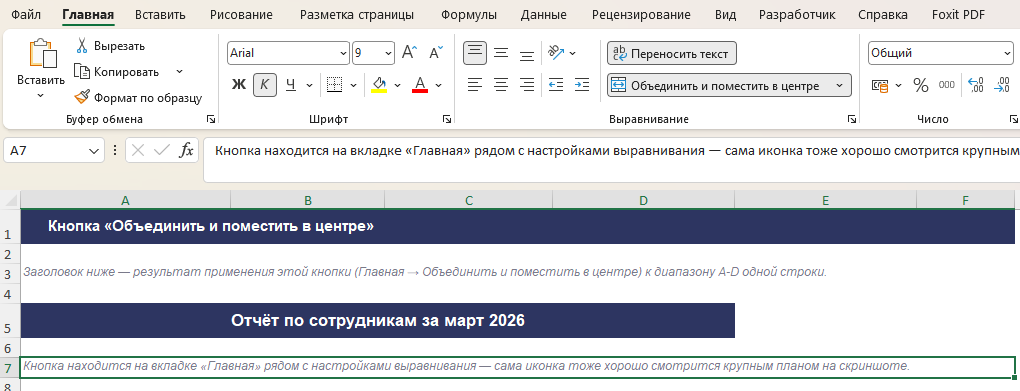Apply percent style format
Image resolution: width=1020 pixels, height=391 pixels.
920,85
